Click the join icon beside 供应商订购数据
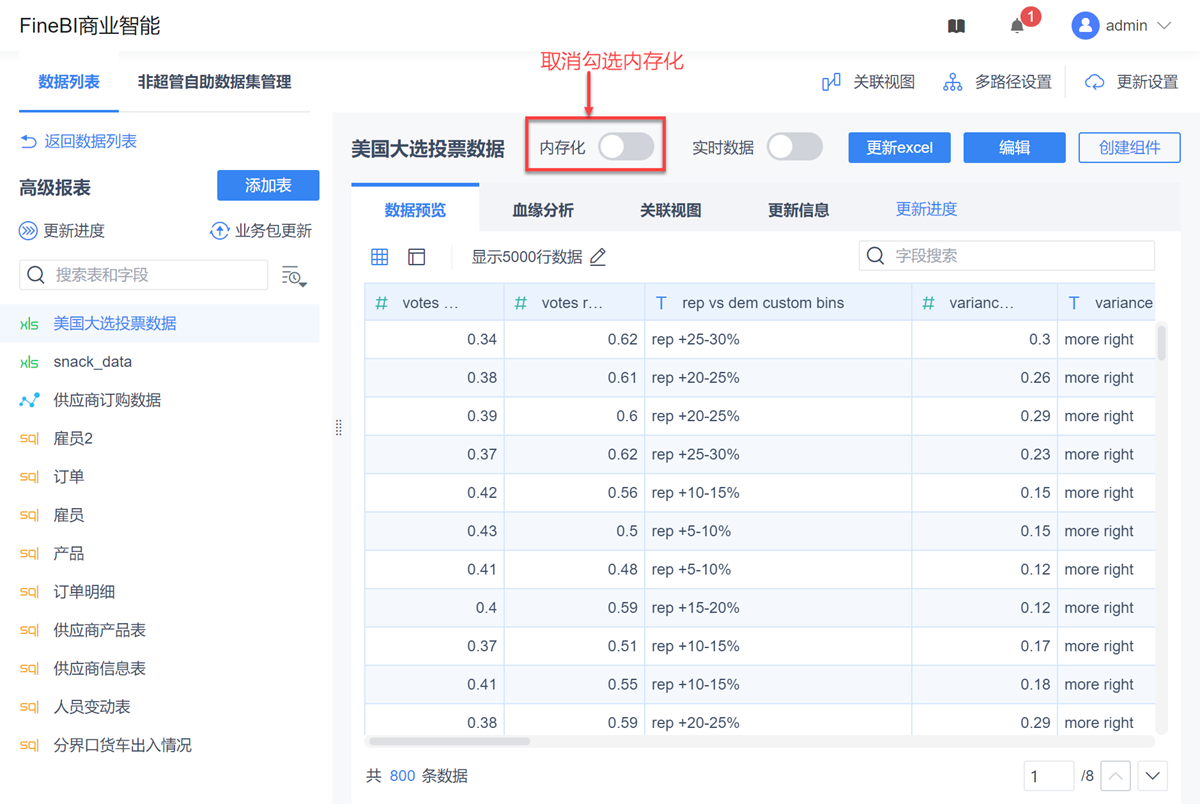 pyautogui.click(x=30, y=400)
